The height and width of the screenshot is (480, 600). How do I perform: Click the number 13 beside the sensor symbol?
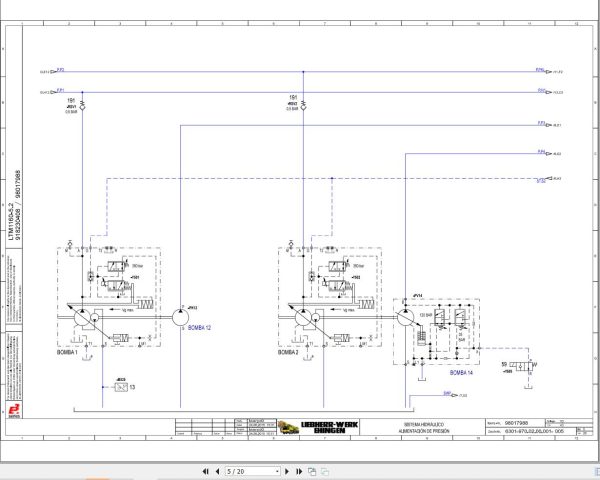[132, 387]
